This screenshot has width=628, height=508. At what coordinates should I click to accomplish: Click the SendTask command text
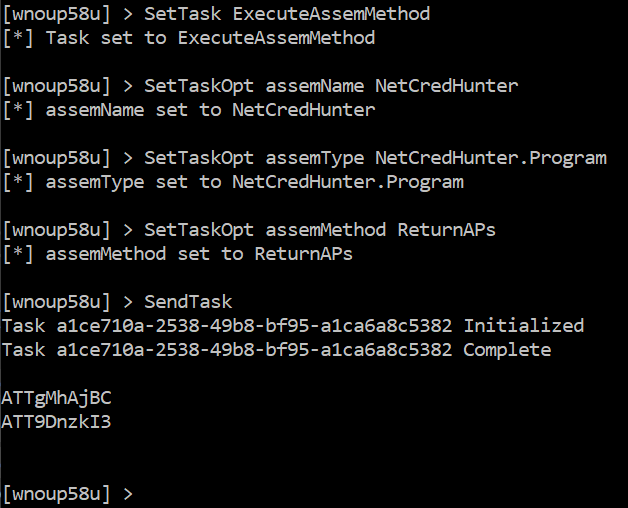tap(188, 302)
